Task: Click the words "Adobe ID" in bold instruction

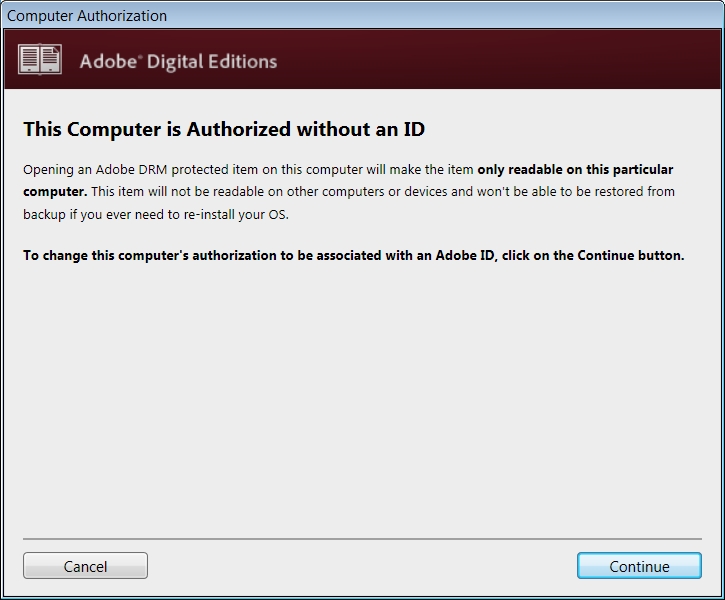Action: click(x=465, y=255)
